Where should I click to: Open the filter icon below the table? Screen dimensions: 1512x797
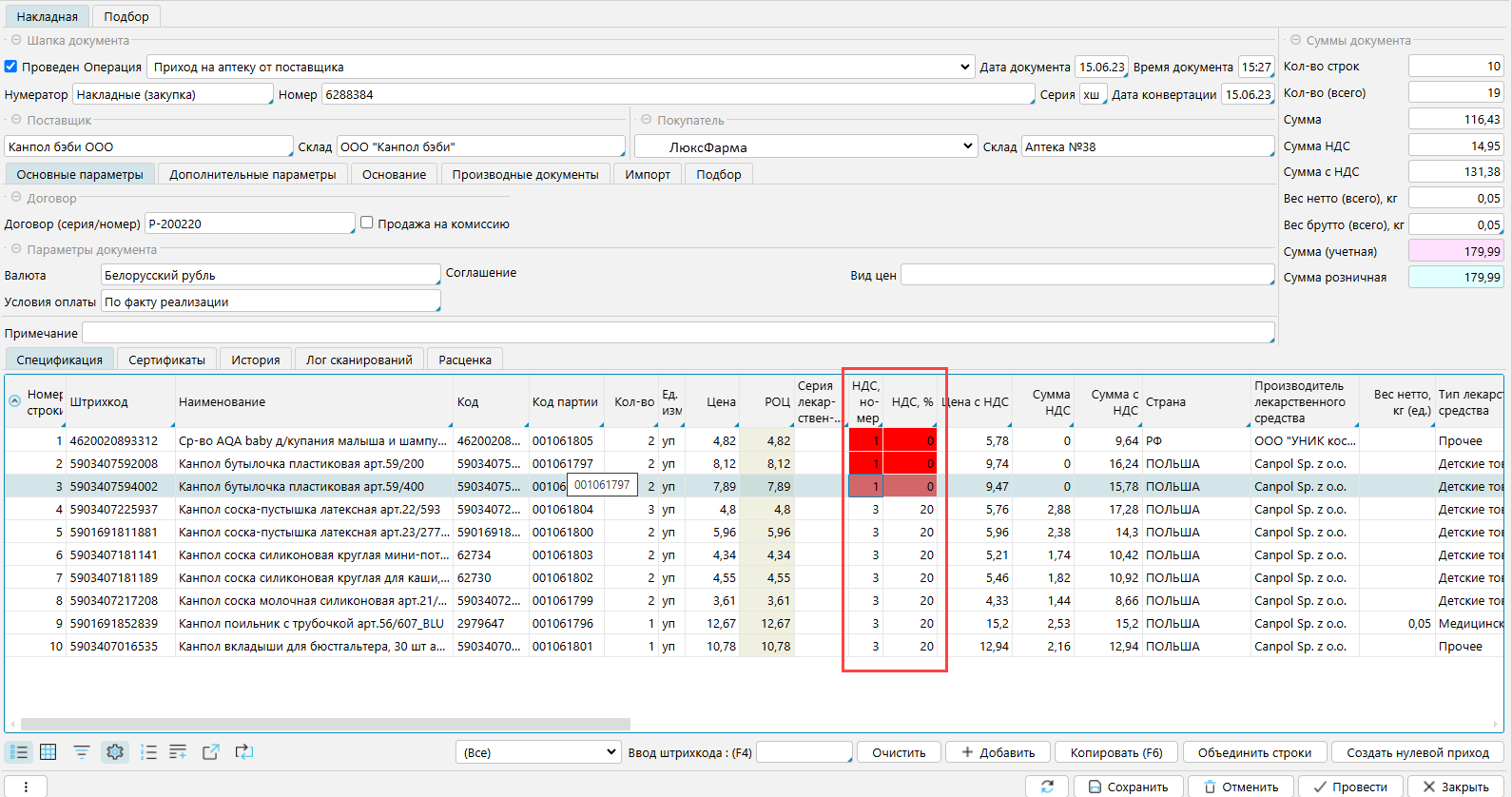82,752
